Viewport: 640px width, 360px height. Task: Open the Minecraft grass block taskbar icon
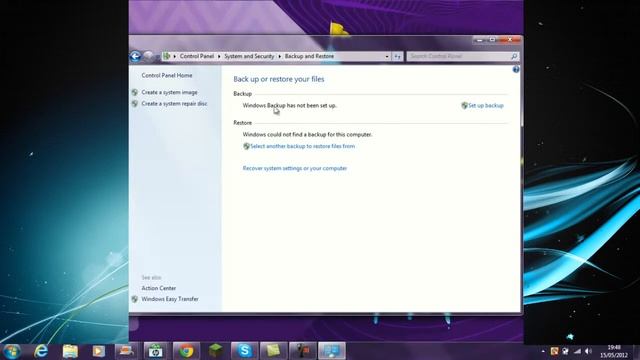tap(215, 351)
